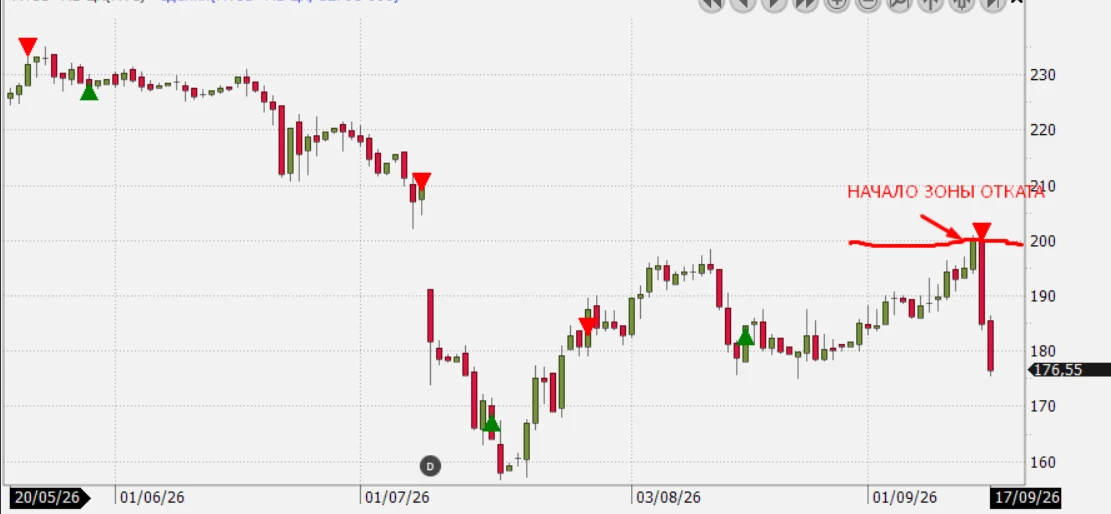1111x514 pixels.
Task: Click the 01/09/26 date on time axis
Action: click(x=906, y=498)
